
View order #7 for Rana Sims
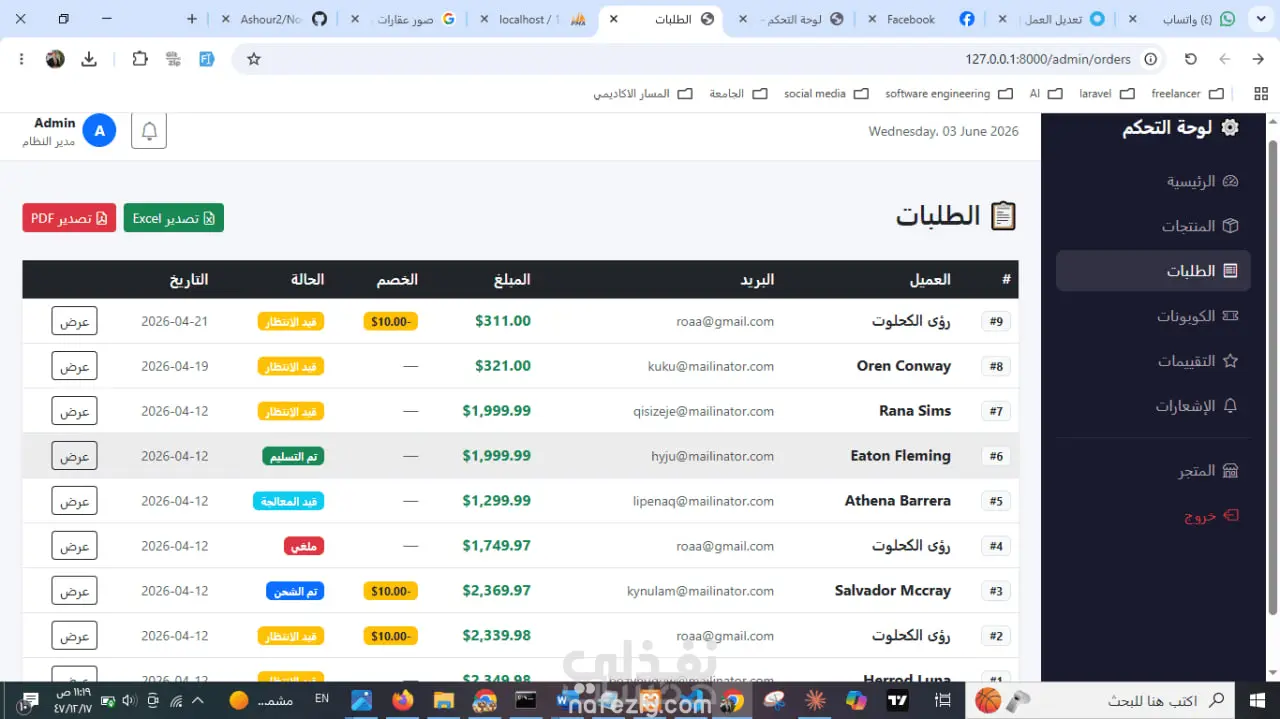[75, 411]
